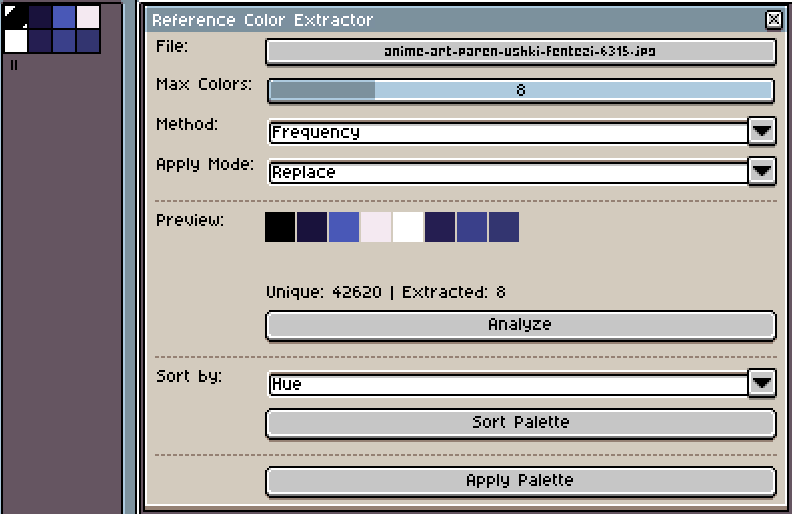Click the bright blue Preview swatch
The height and width of the screenshot is (514, 792).
coord(344,226)
